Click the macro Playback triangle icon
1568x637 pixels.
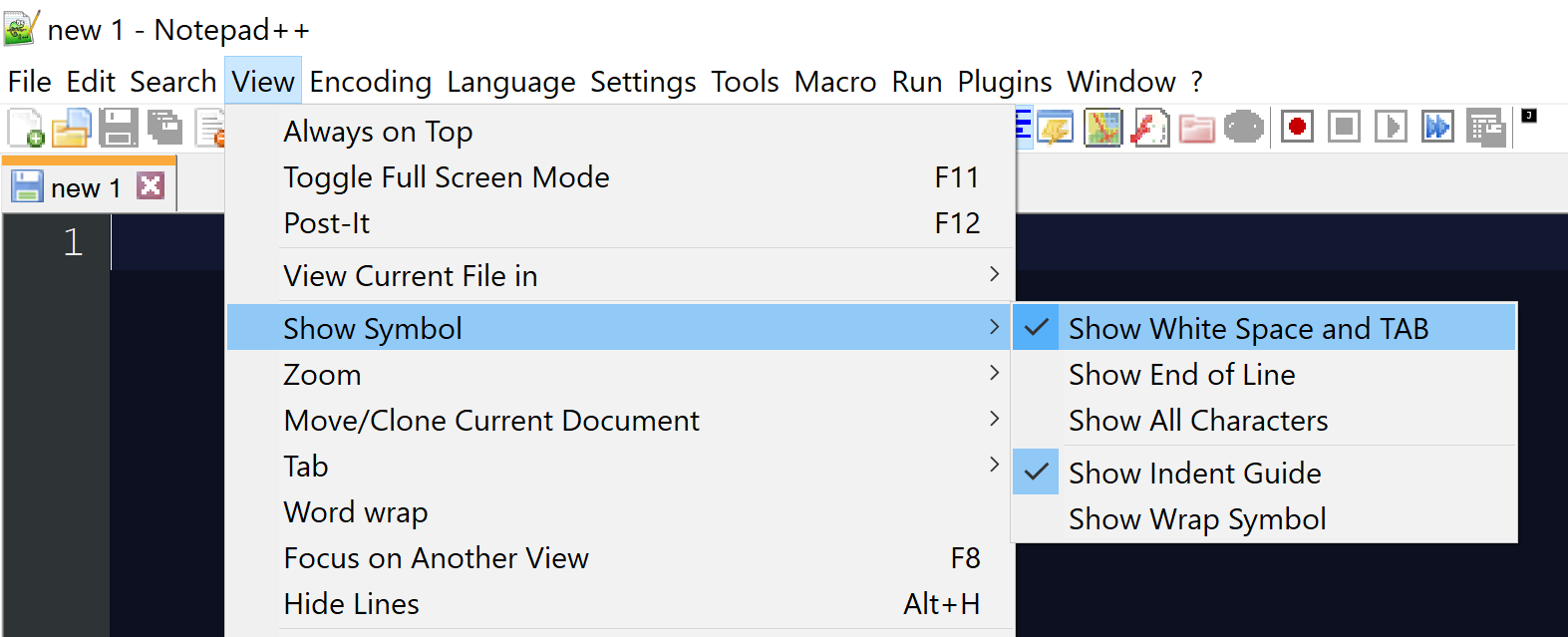[x=1391, y=127]
